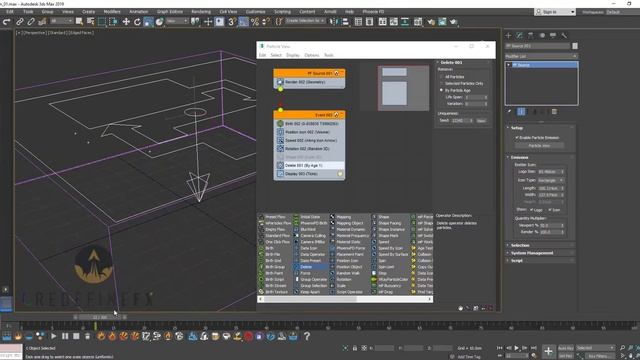Click the Pause button in bottom toolbar
The width and height of the screenshot is (640, 360).
pyautogui.click(x=65, y=336)
